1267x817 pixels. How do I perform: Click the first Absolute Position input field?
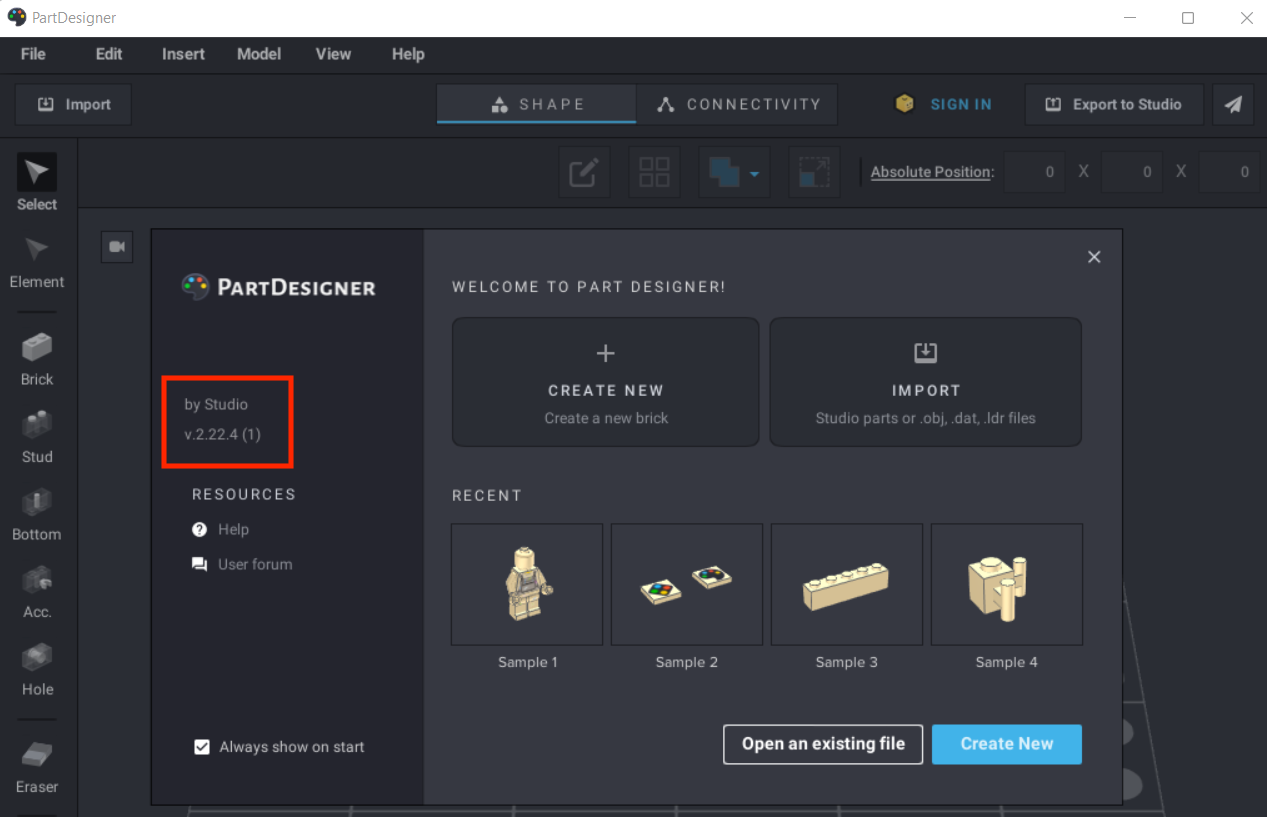point(1034,172)
